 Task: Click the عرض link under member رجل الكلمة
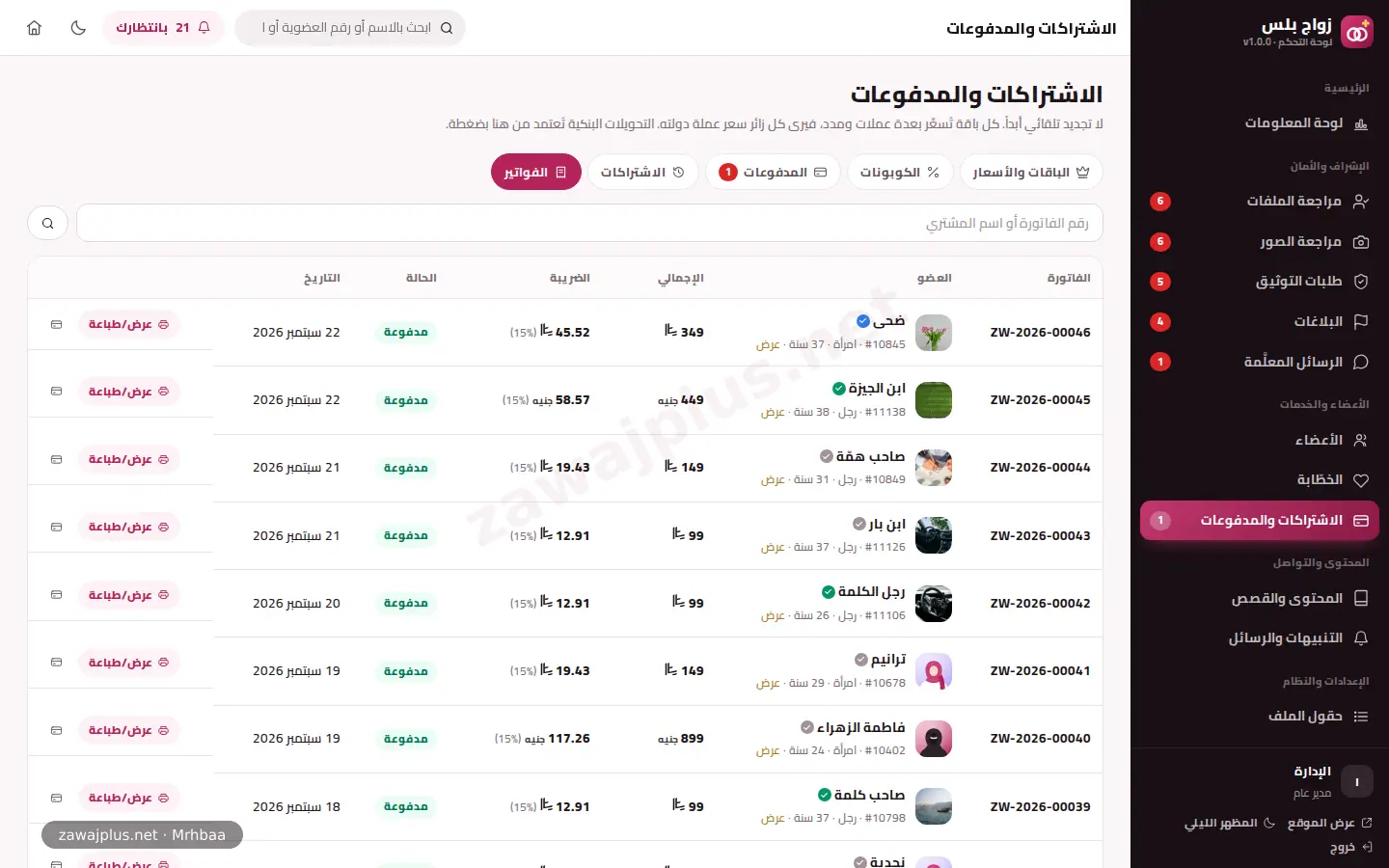pyautogui.click(x=773, y=616)
